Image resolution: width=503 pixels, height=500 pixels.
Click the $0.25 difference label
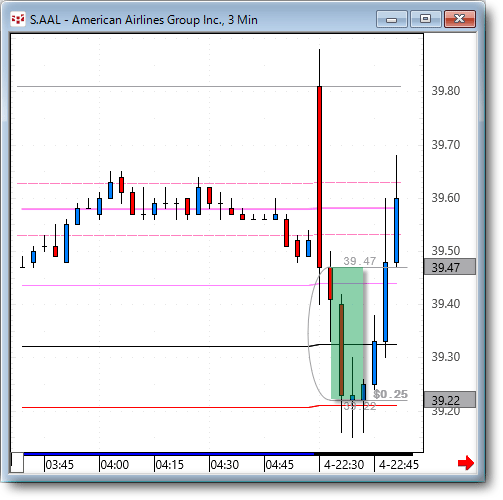tap(390, 394)
